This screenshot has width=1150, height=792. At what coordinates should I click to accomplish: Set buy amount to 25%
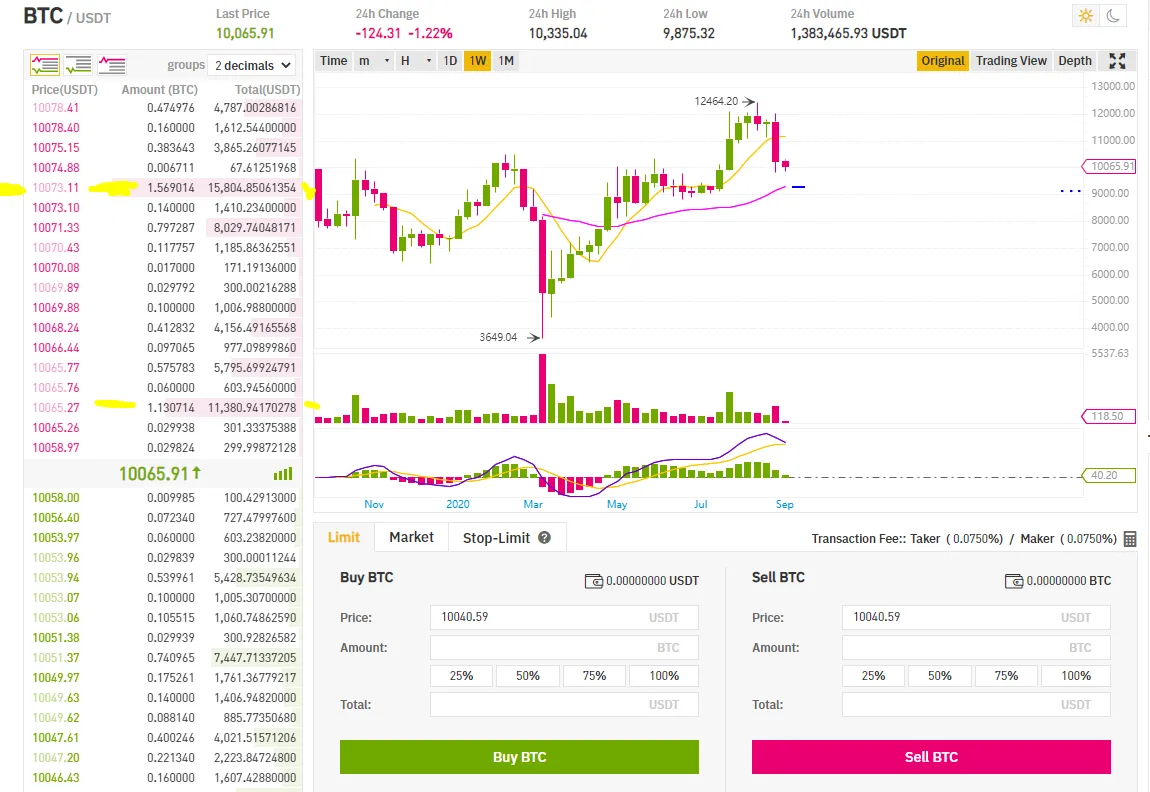point(461,675)
